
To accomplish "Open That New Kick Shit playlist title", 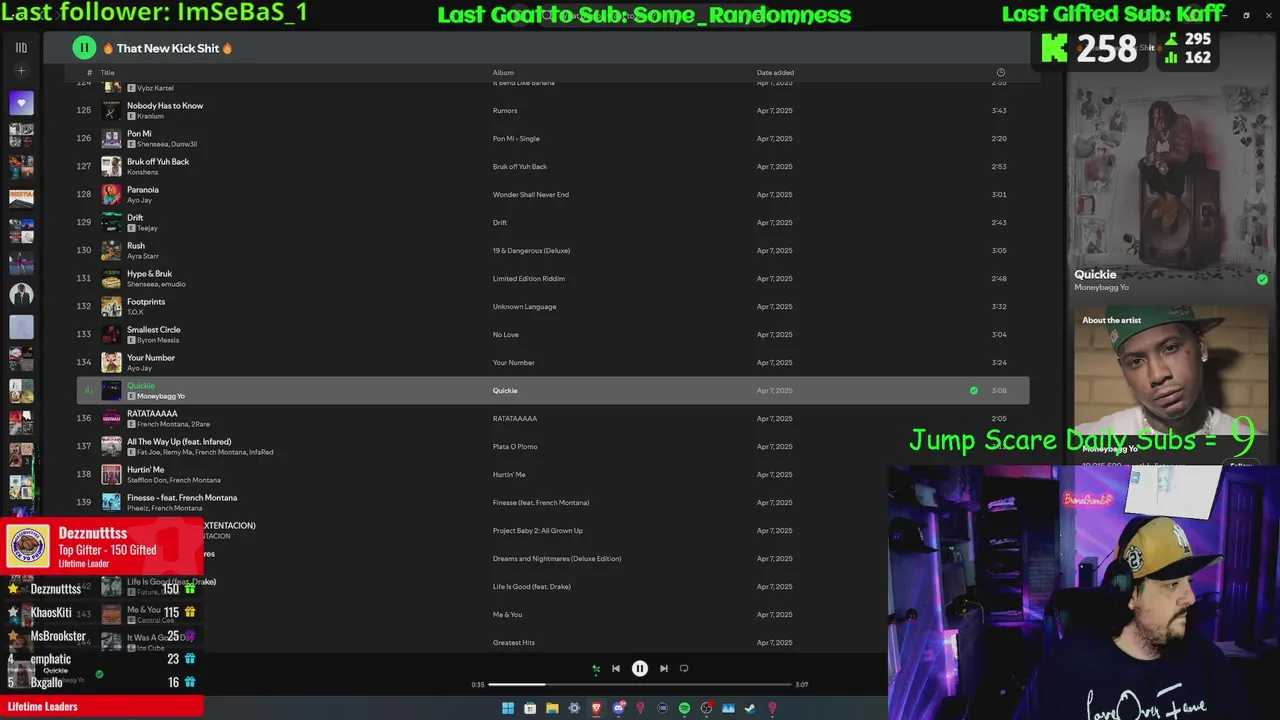I will pyautogui.click(x=168, y=48).
